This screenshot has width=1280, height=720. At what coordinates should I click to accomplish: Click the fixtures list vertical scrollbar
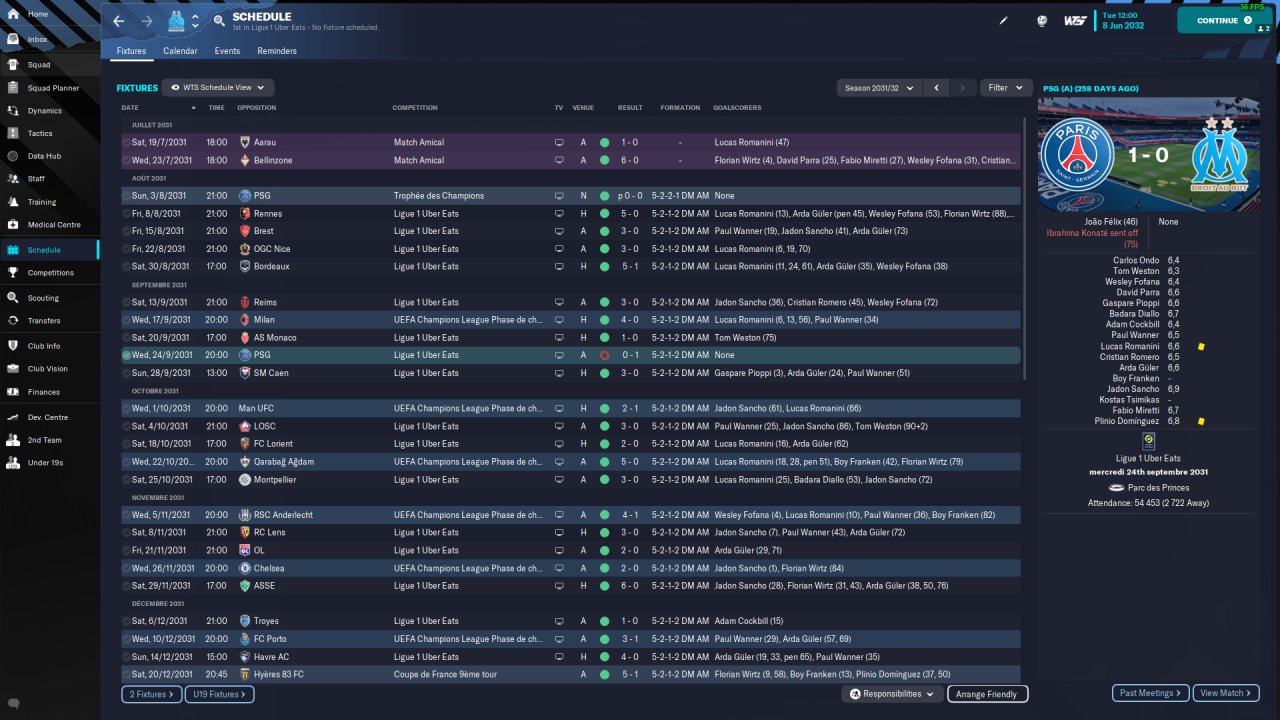1024,250
